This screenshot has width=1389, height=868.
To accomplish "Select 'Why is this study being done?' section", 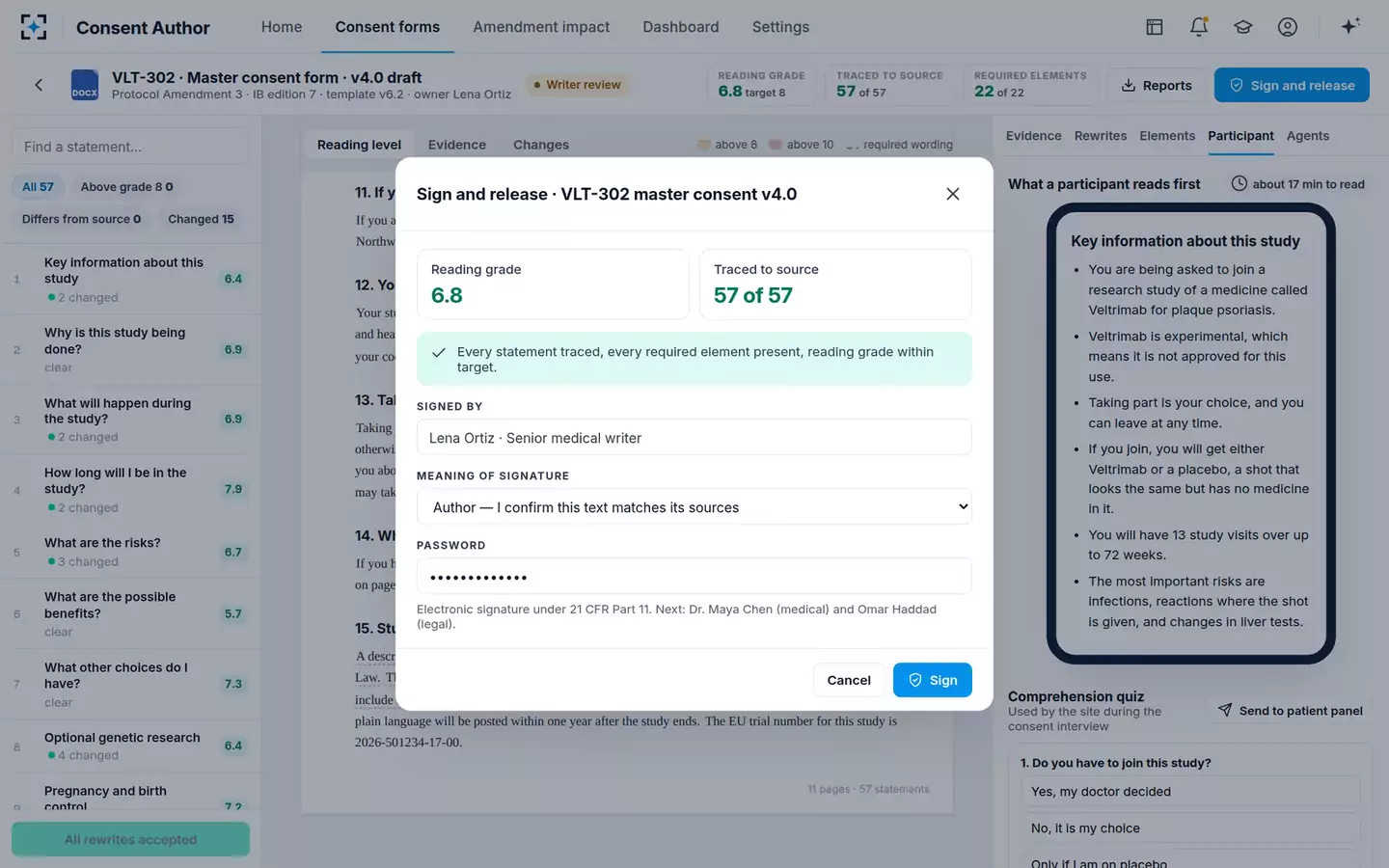I will (130, 349).
